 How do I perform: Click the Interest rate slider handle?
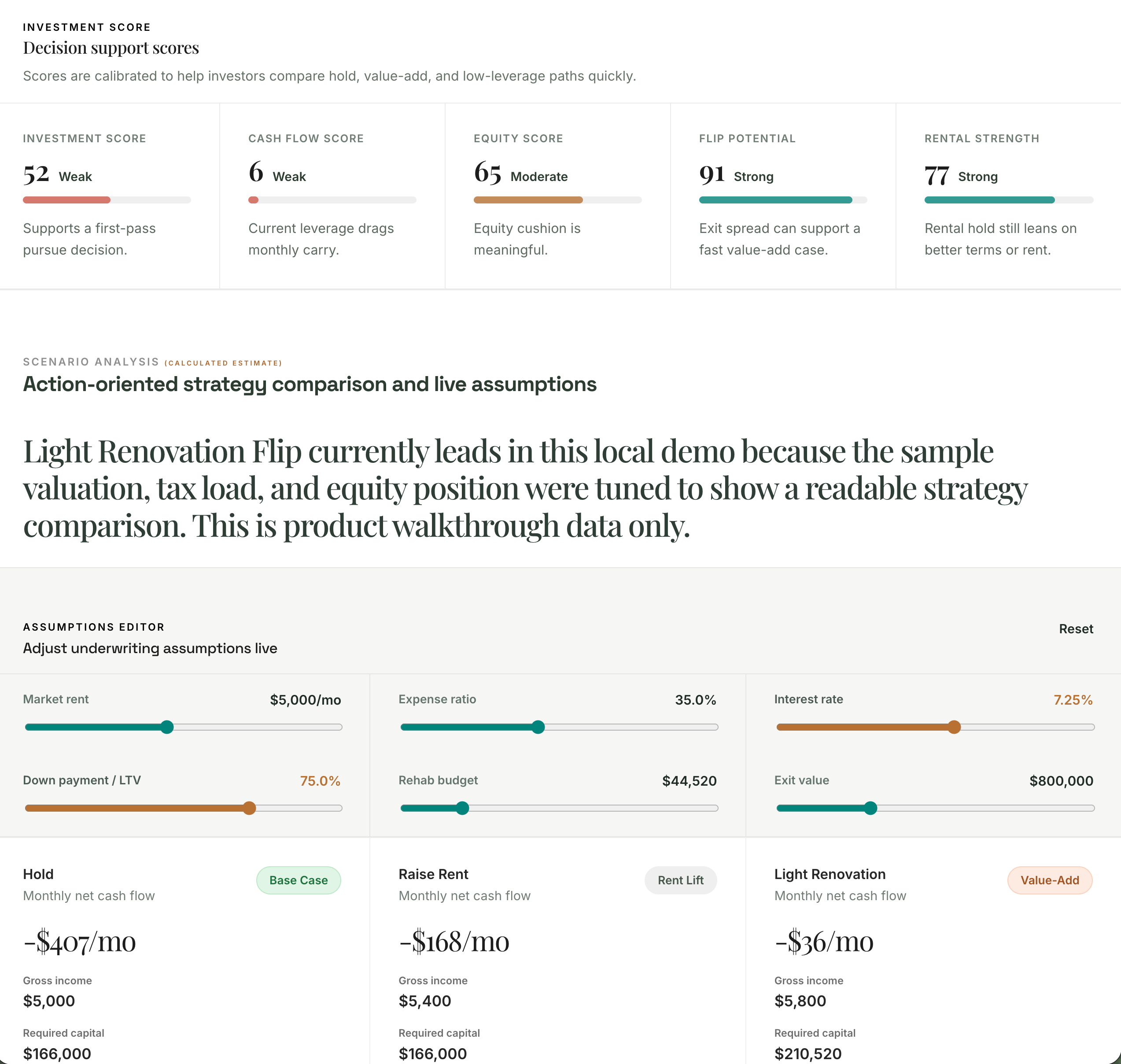tap(954, 727)
